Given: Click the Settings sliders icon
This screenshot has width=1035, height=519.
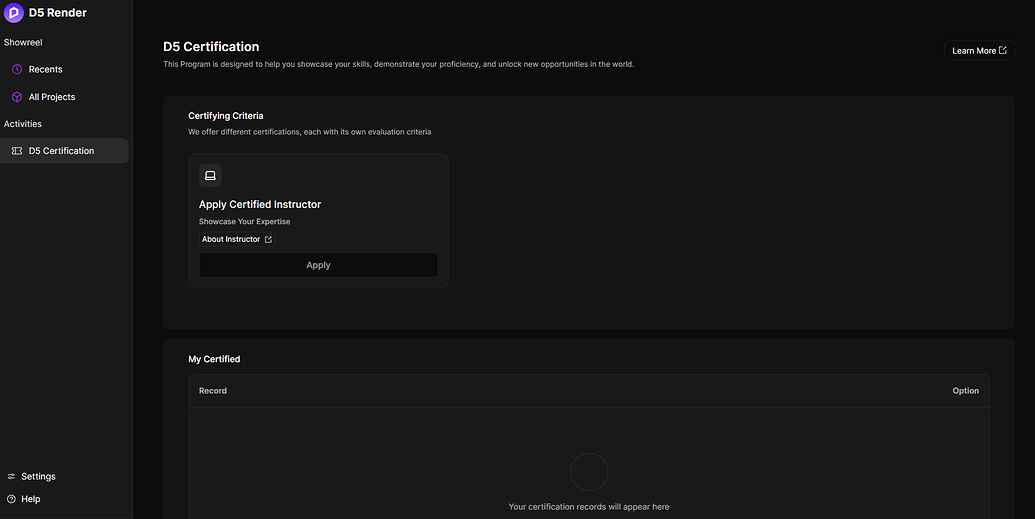Looking at the screenshot, I should click(x=11, y=477).
